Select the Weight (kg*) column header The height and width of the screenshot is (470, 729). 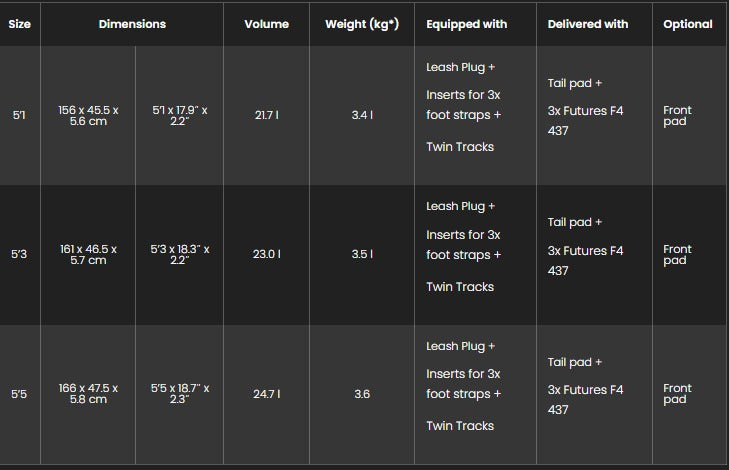pos(362,24)
